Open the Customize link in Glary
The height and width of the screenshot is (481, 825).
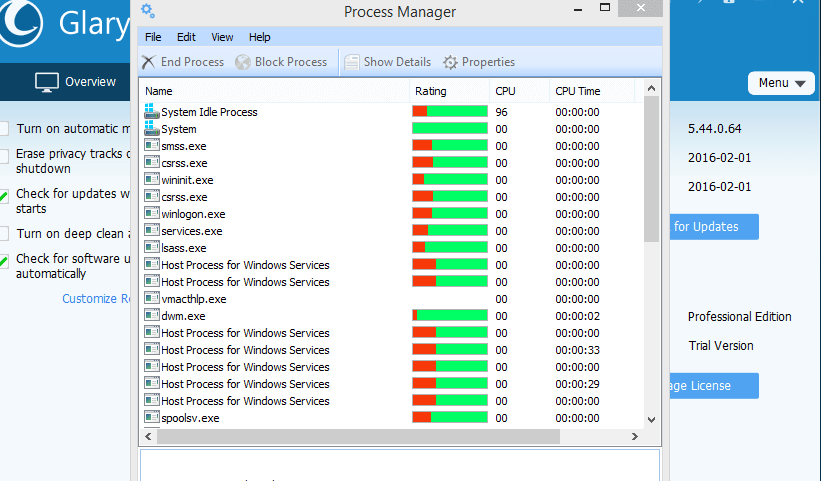coord(96,299)
